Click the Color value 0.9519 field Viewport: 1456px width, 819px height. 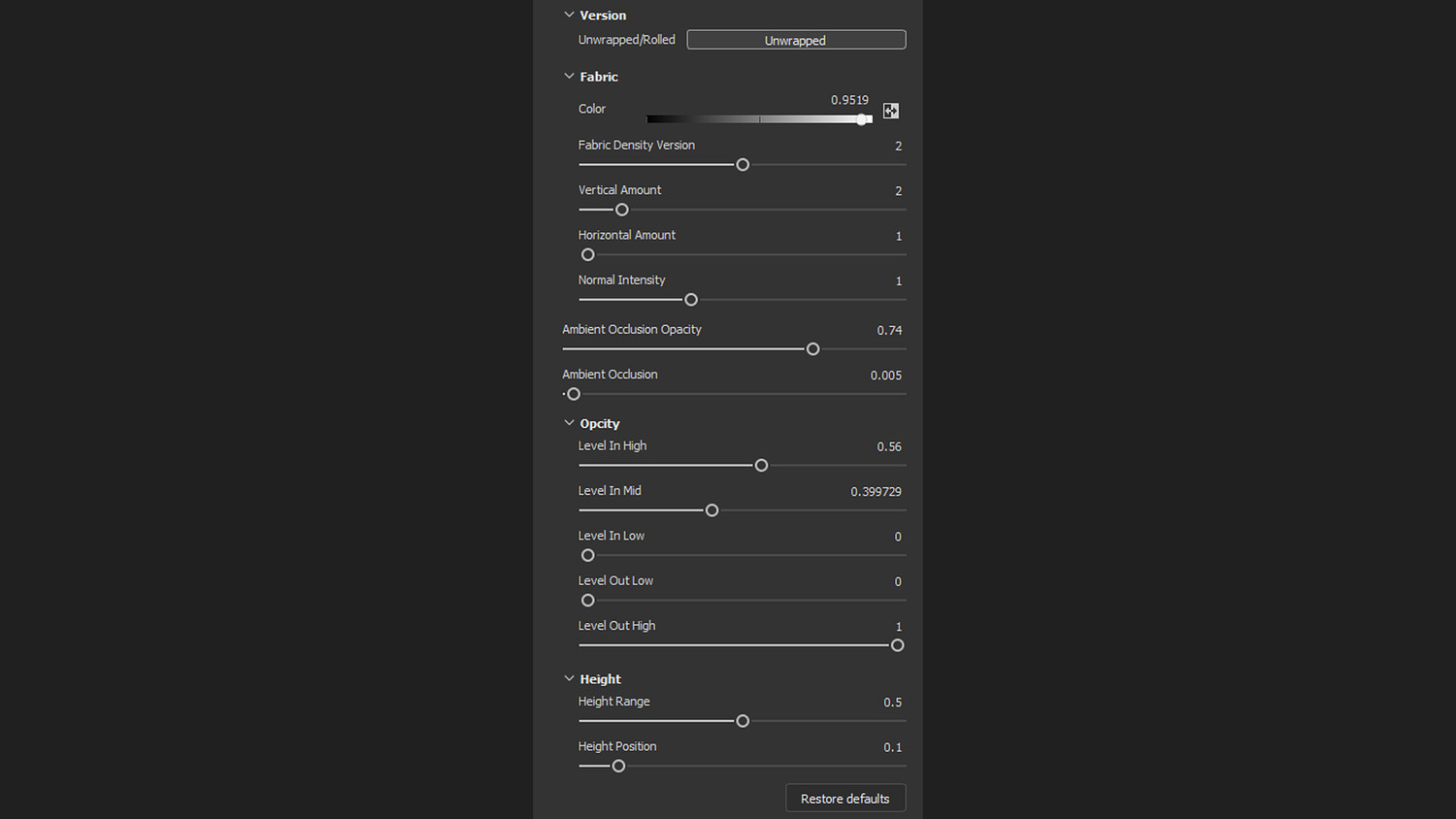(x=849, y=100)
